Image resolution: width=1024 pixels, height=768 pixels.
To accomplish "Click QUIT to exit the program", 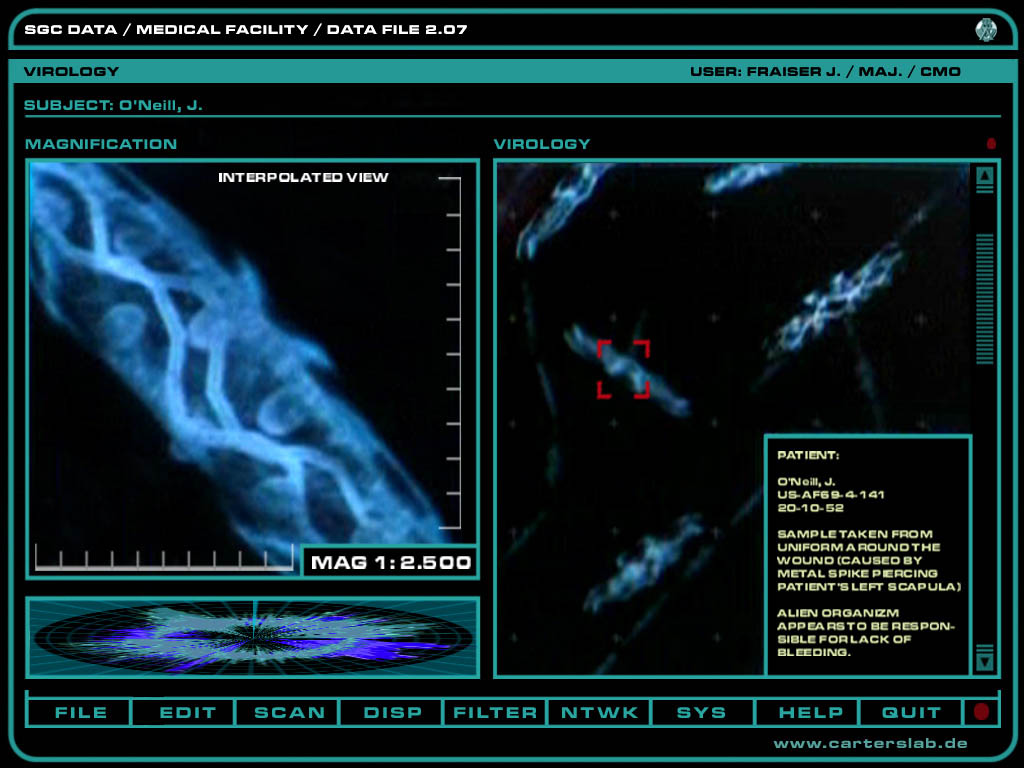I will tap(911, 712).
